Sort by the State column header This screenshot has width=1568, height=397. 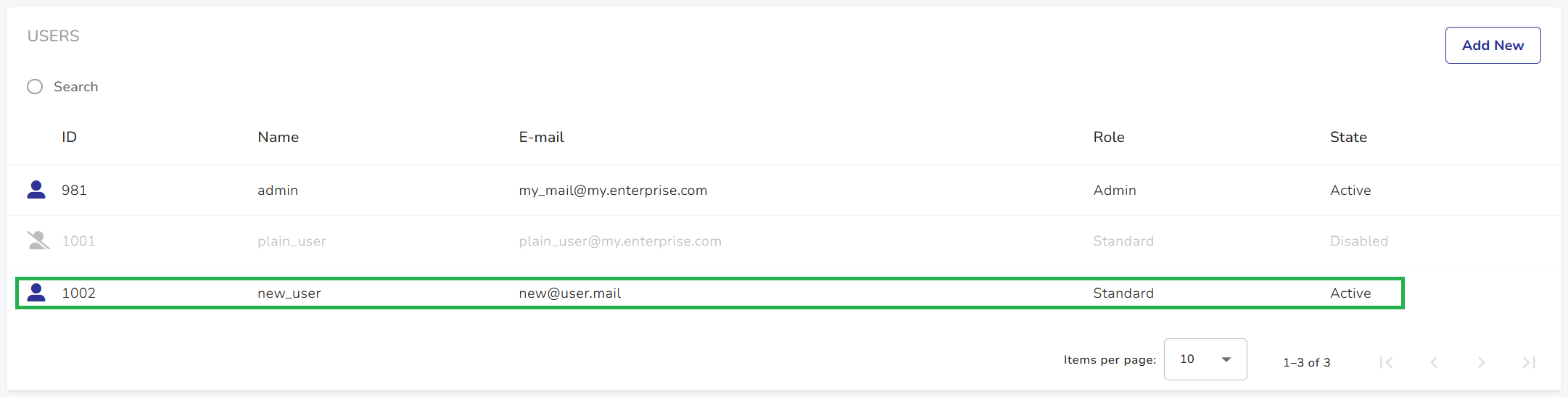(1348, 137)
